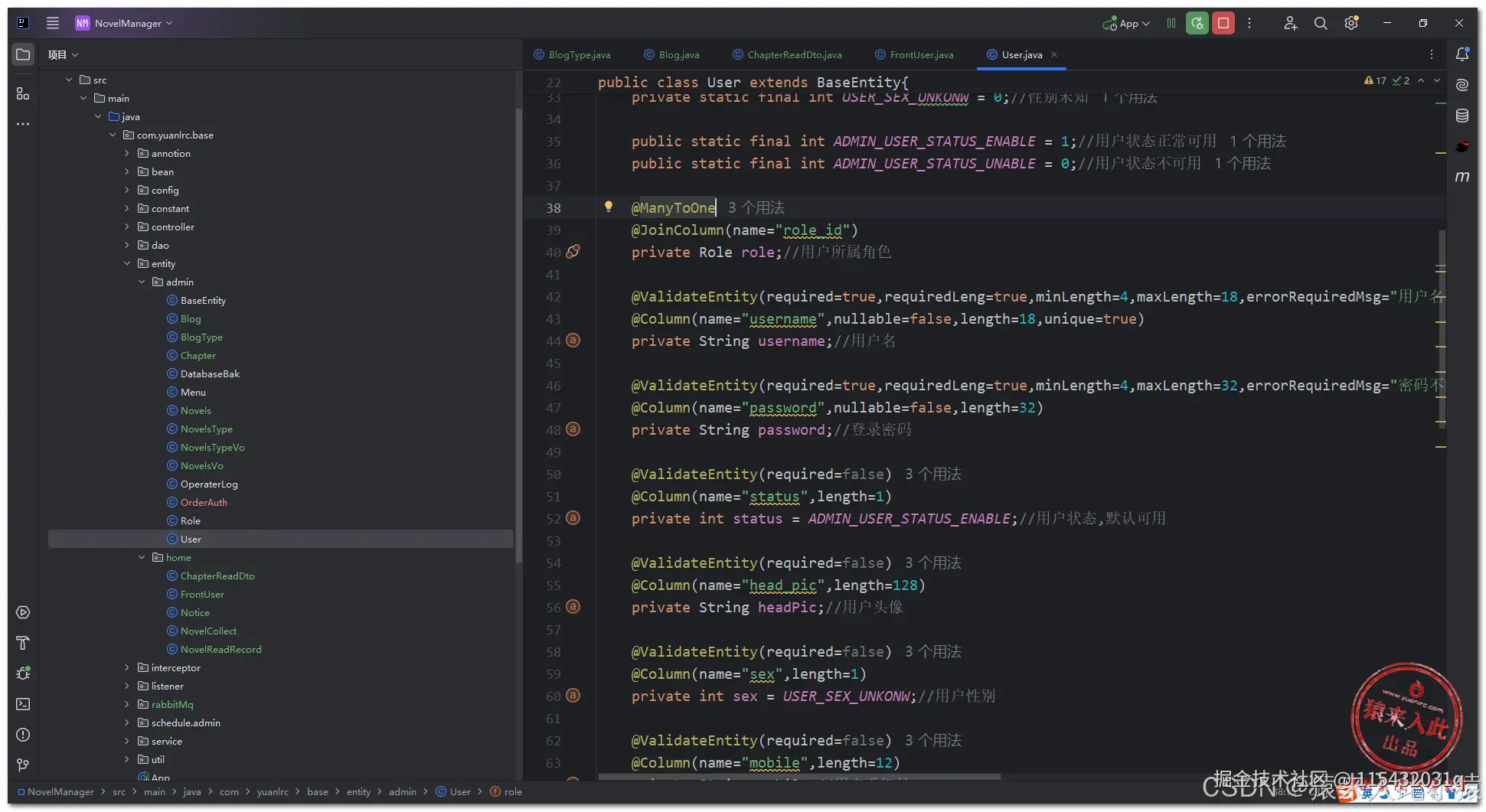Open the main hamburger menu

coord(53,23)
